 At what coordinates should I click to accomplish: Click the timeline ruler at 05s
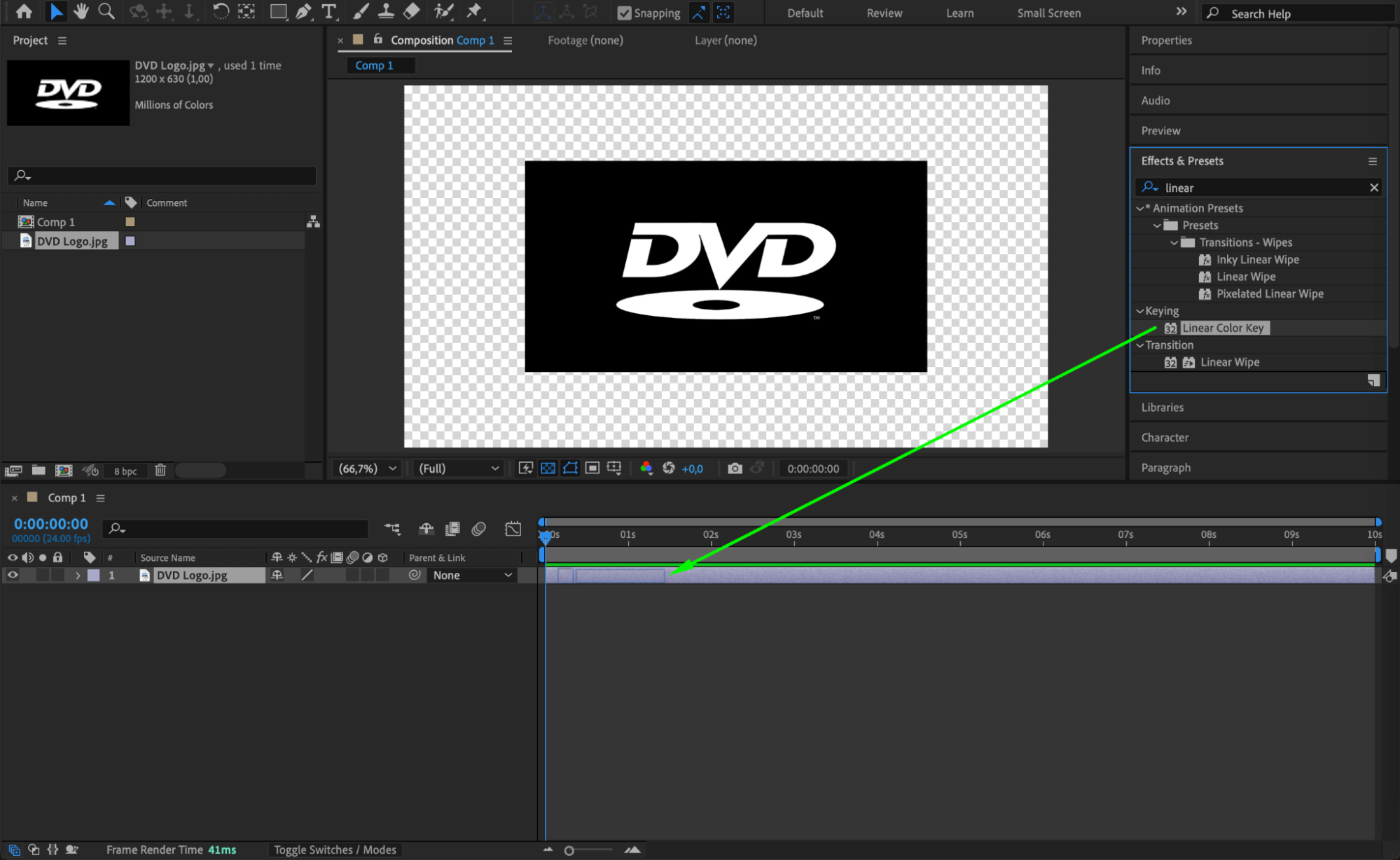(x=959, y=534)
